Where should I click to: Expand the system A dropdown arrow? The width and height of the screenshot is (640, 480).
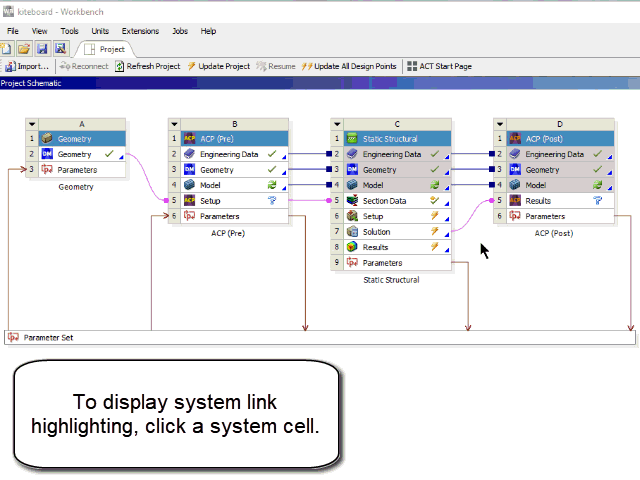pyautogui.click(x=32, y=124)
